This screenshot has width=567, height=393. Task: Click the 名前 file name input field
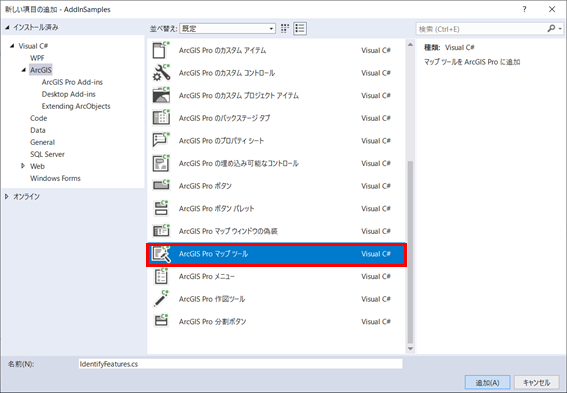click(x=240, y=364)
